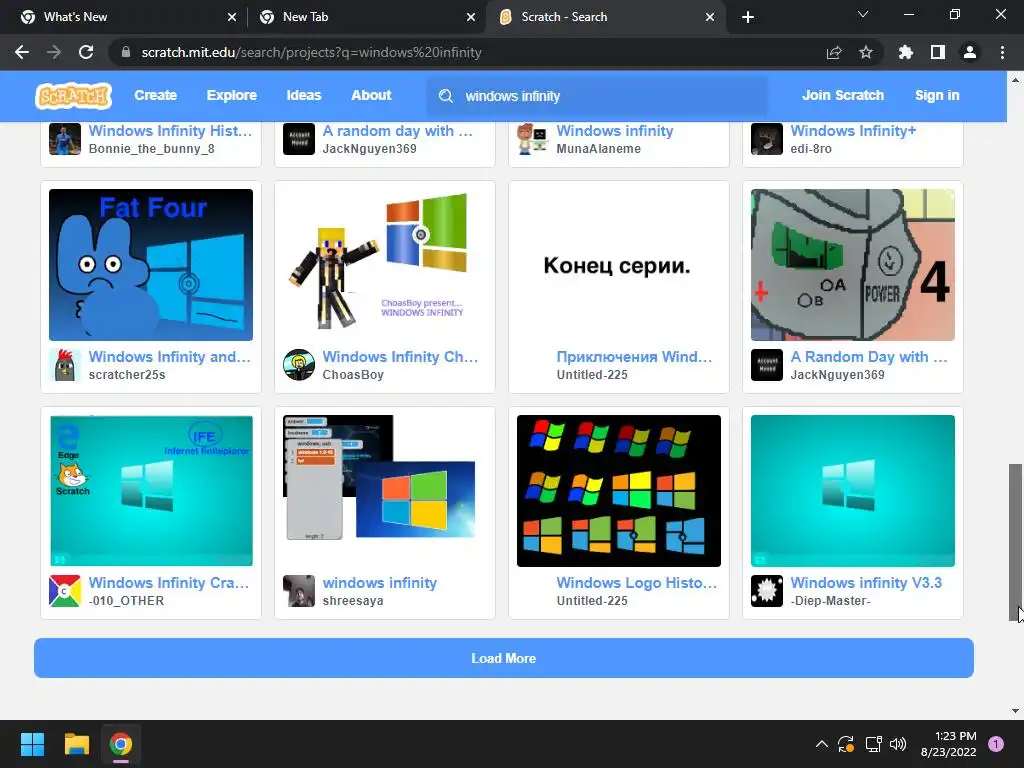Open Windows Logo Histo... thumbnail
The width and height of the screenshot is (1024, 768).
(618, 490)
